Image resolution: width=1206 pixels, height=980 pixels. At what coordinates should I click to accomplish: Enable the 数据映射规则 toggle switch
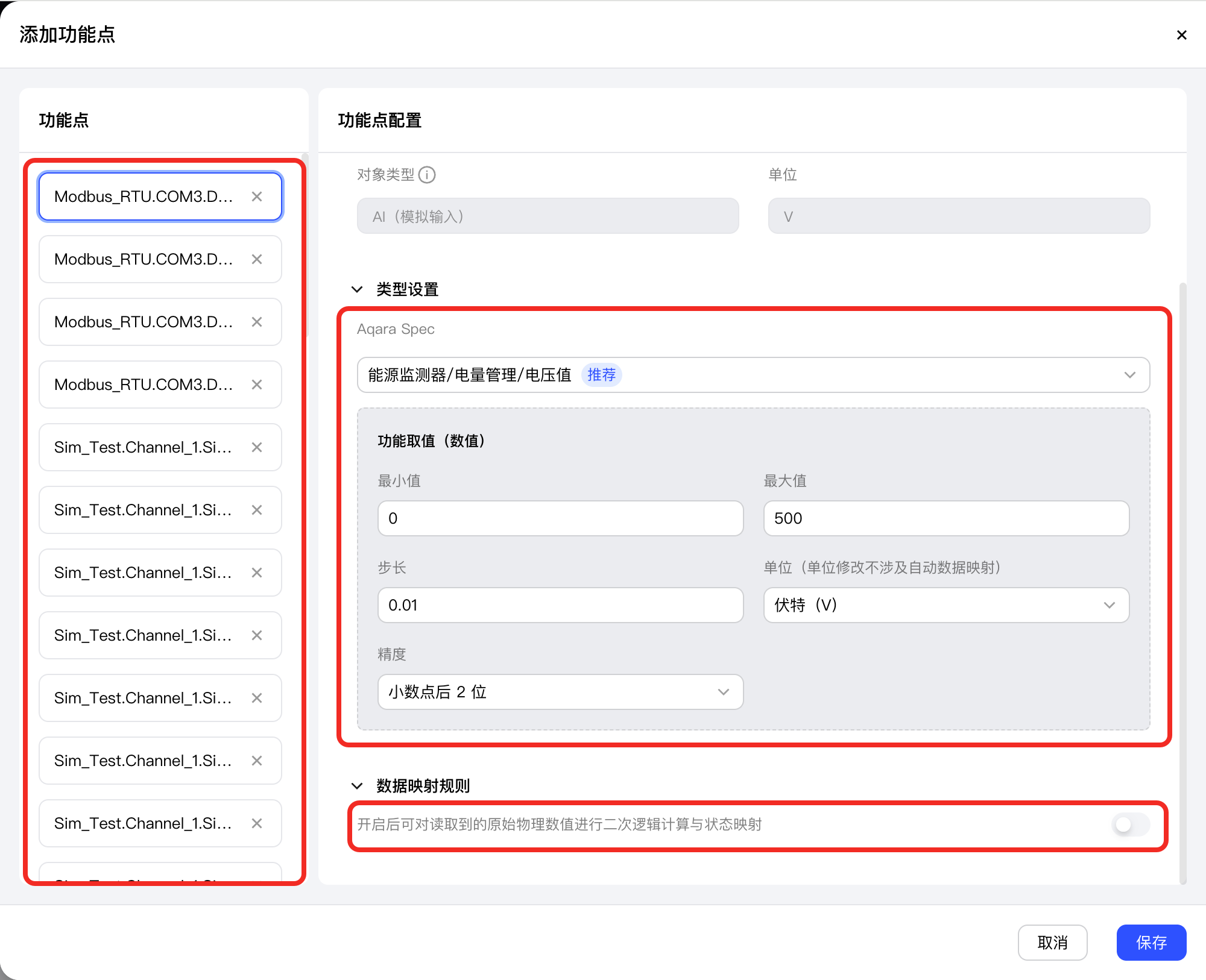coord(1131,825)
